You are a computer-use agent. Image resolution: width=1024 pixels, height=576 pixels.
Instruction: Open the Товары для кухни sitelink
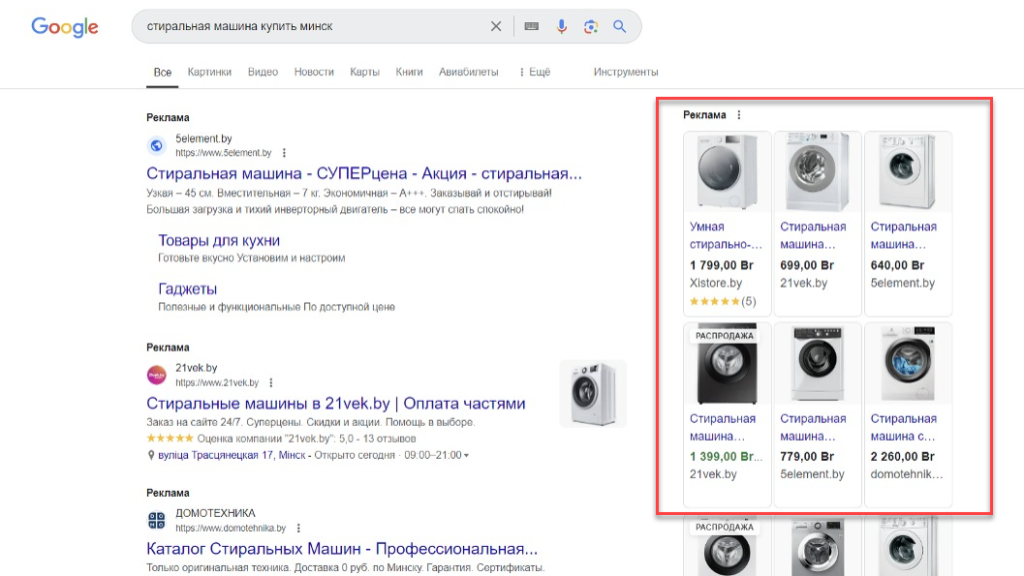pyautogui.click(x=219, y=241)
